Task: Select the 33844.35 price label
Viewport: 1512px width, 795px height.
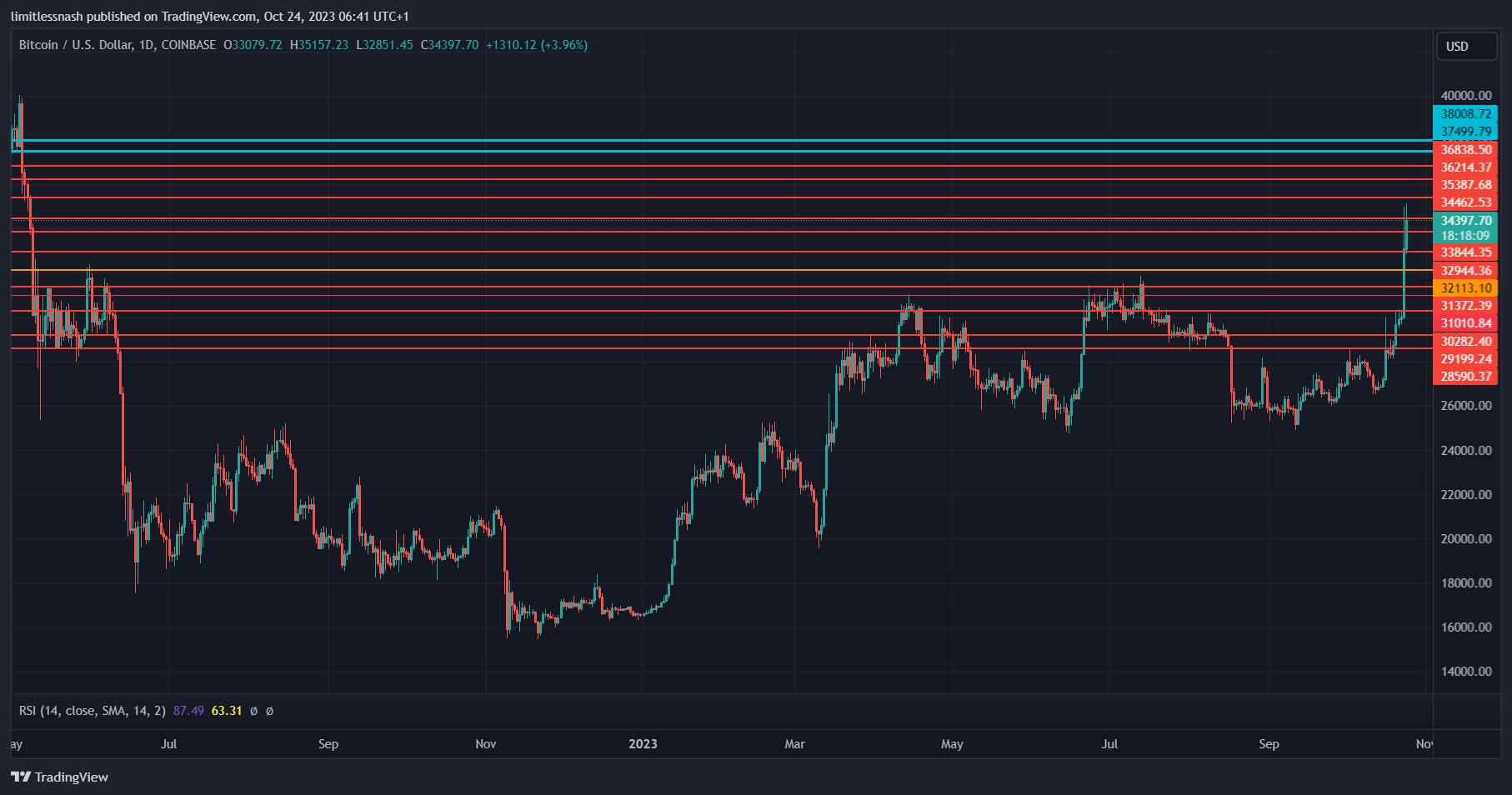Action: (1465, 252)
